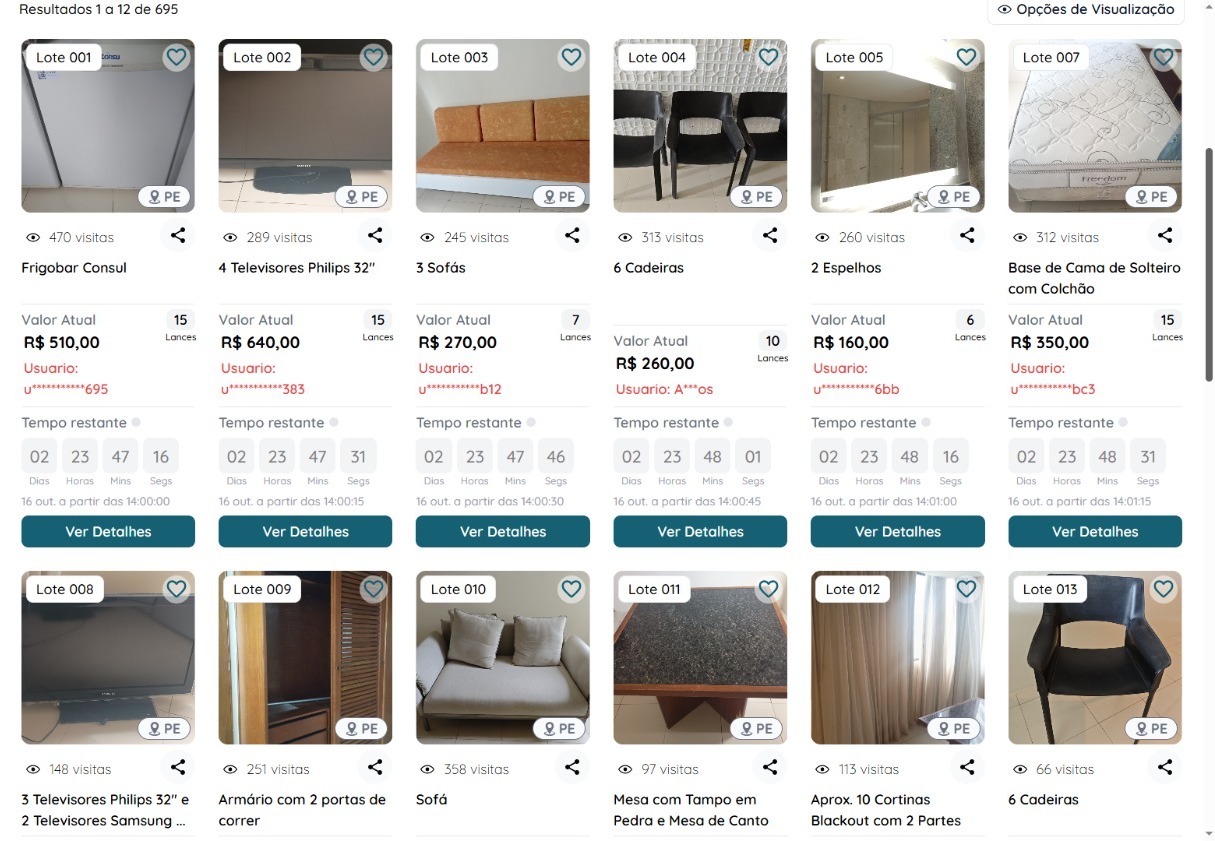Click share icon for Lote 009 Armário
The width and height of the screenshot is (1215, 841).
pos(375,768)
